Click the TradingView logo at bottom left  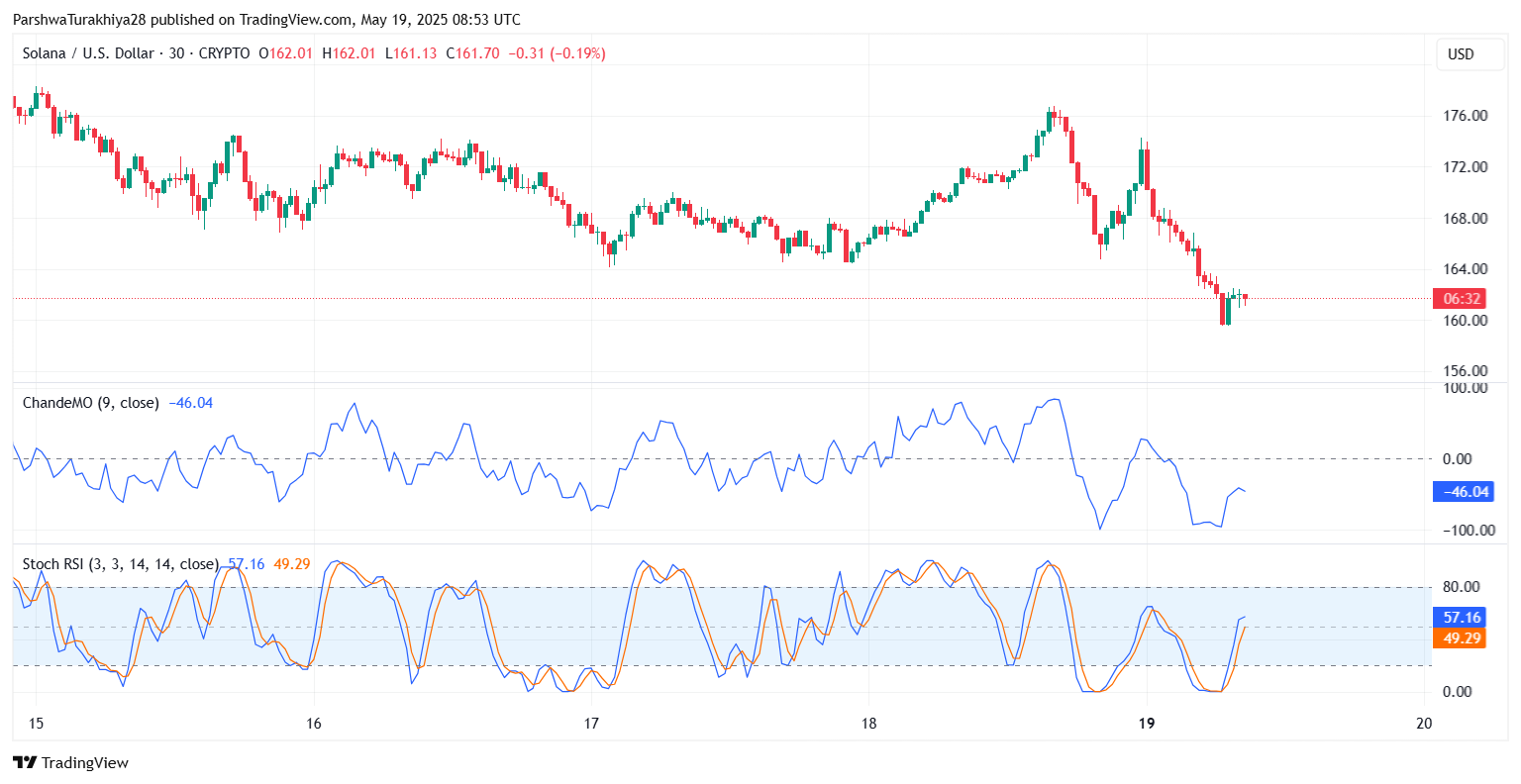click(70, 762)
